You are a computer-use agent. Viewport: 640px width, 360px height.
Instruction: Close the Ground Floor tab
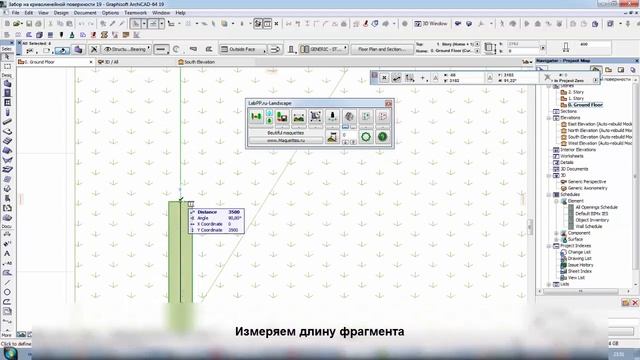pos(91,62)
